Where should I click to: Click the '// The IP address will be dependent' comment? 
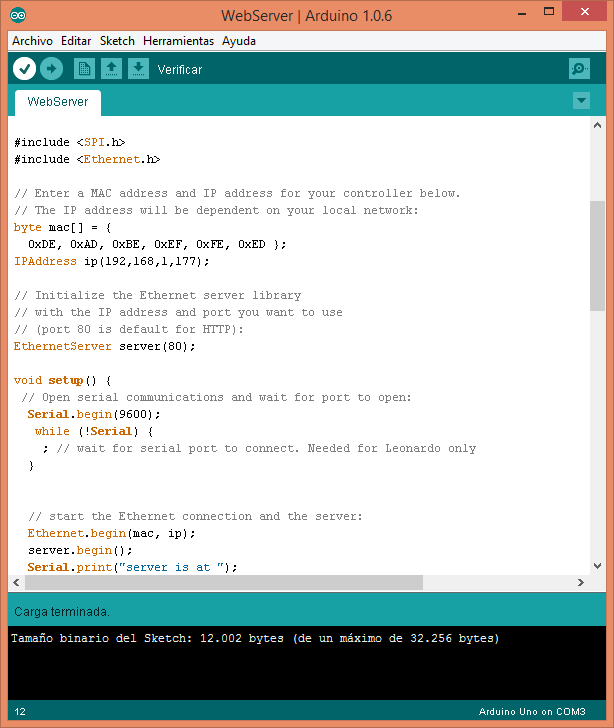tap(216, 210)
